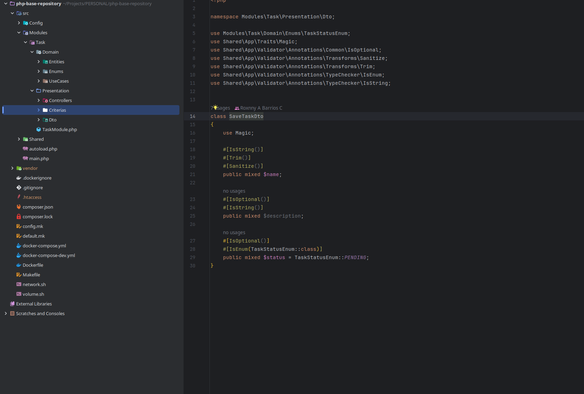
Task: Click the docker-compose.yml file icon
Action: tap(19, 246)
